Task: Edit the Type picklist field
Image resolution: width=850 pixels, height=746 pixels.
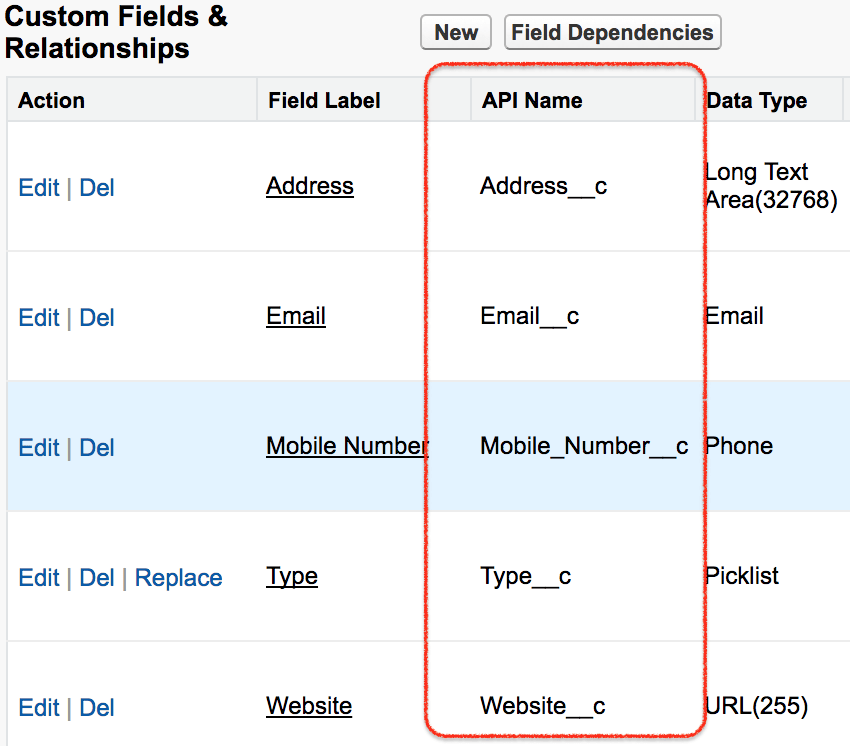Action: (39, 577)
